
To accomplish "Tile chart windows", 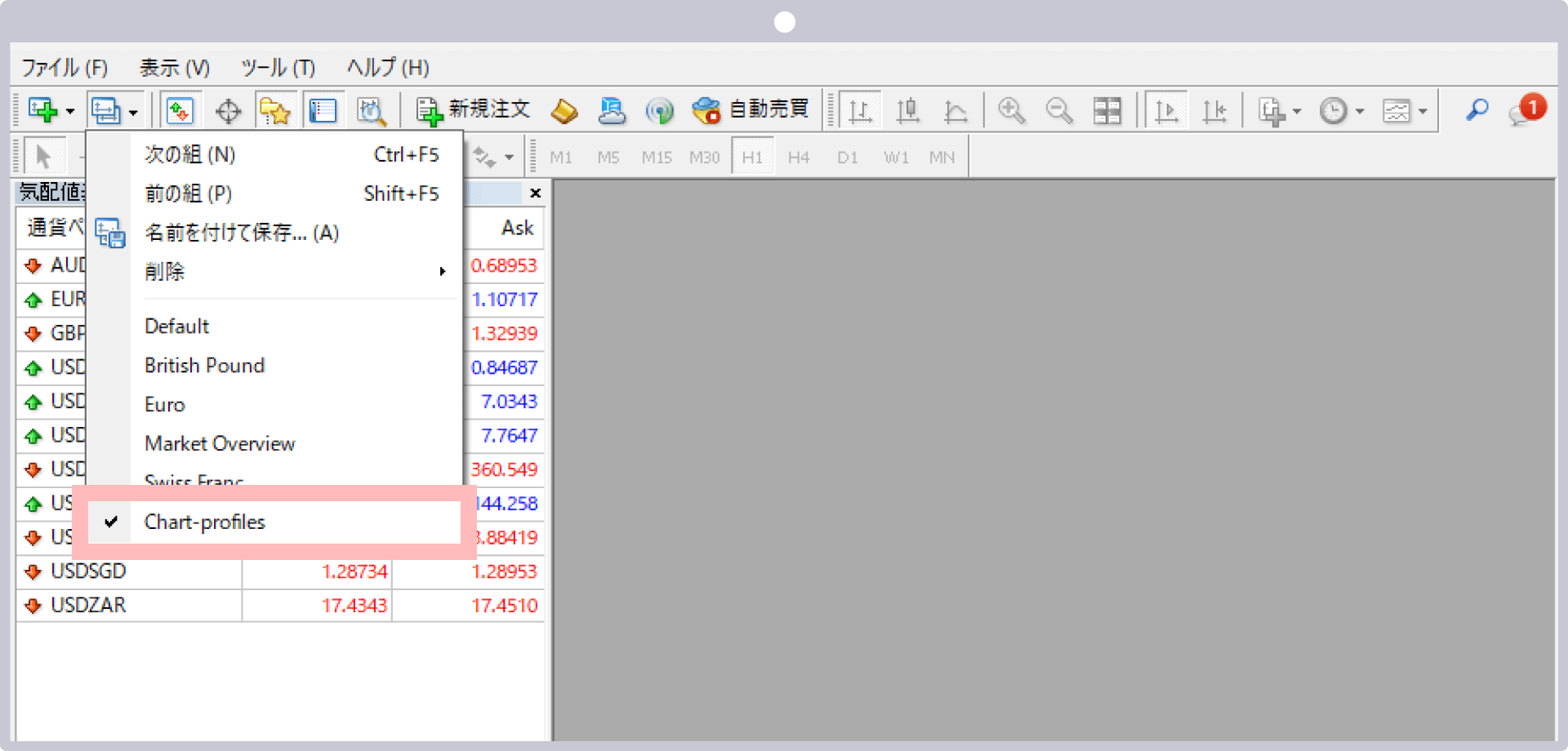I will tap(1107, 109).
